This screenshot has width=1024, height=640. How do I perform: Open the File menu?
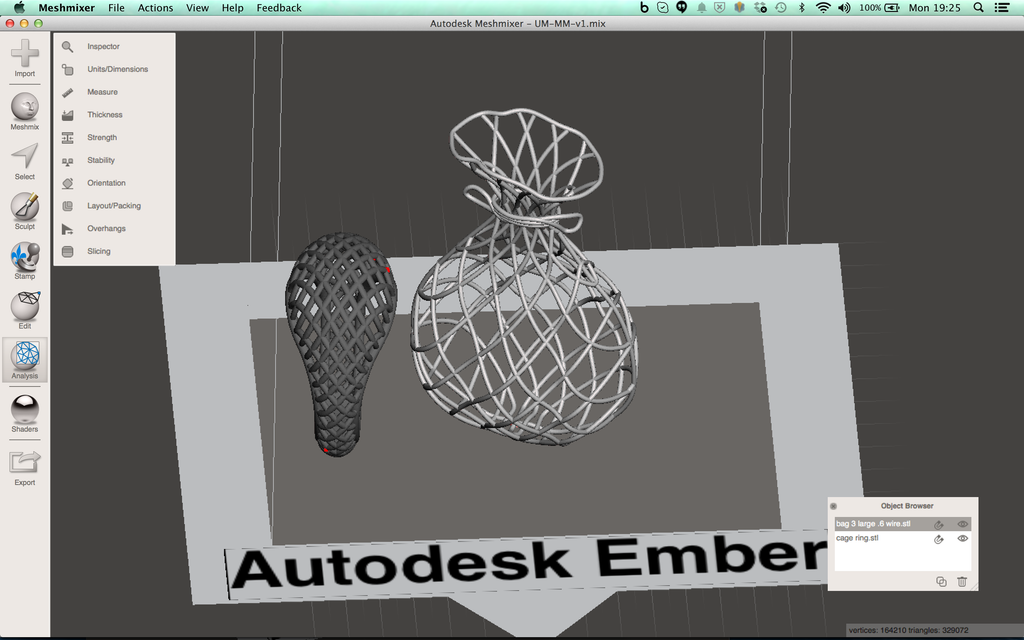[x=116, y=8]
